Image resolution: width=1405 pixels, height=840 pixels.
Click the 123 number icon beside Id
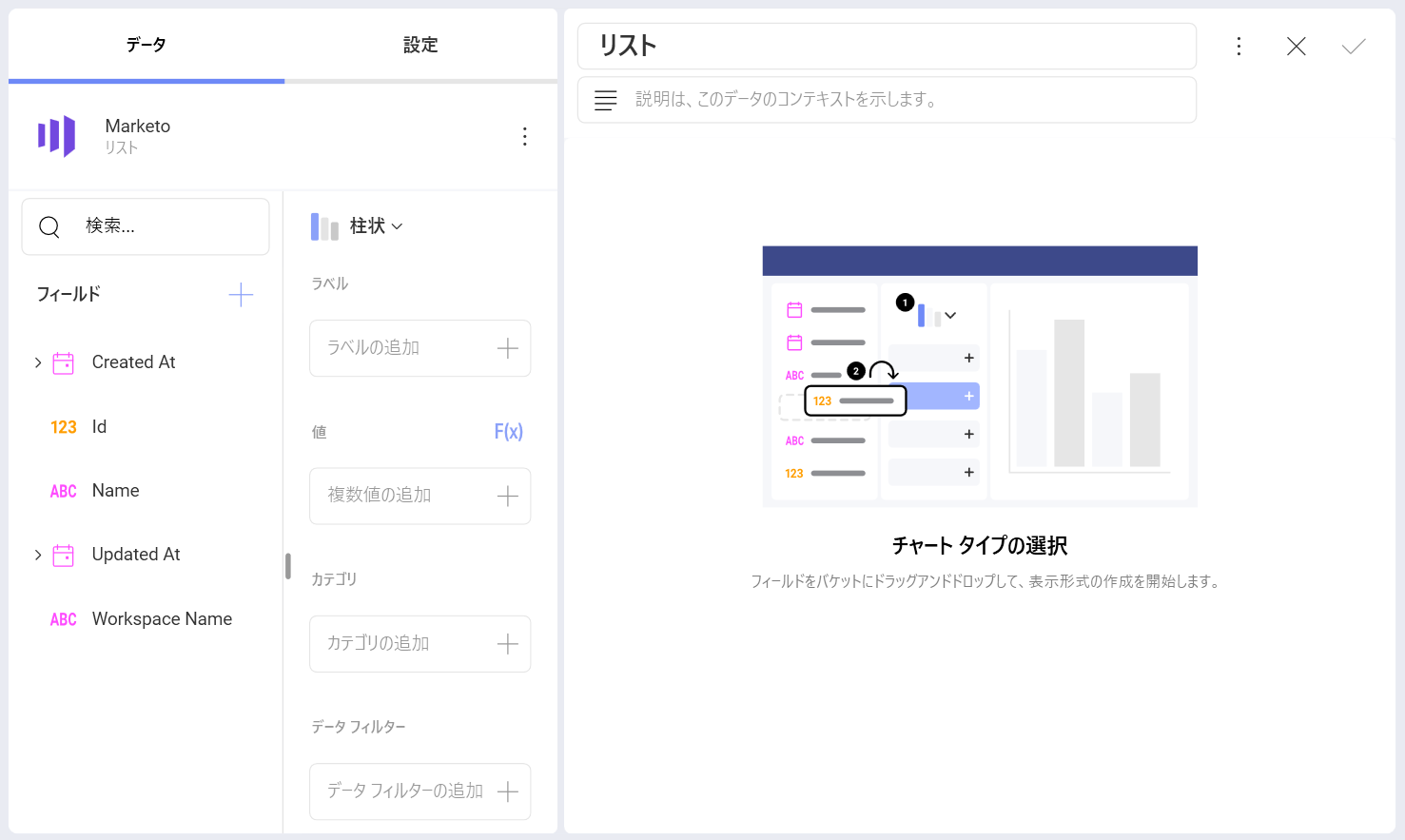coord(64,427)
